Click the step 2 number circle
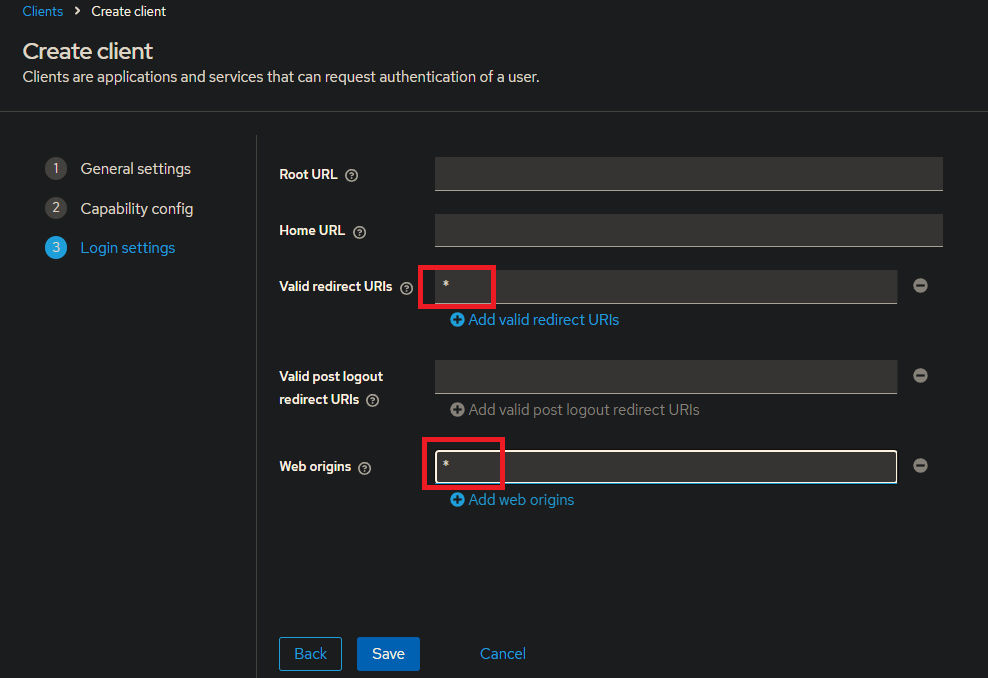 click(56, 208)
